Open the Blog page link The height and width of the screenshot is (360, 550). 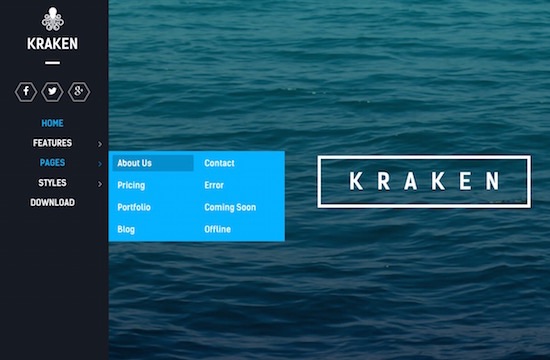pos(126,229)
